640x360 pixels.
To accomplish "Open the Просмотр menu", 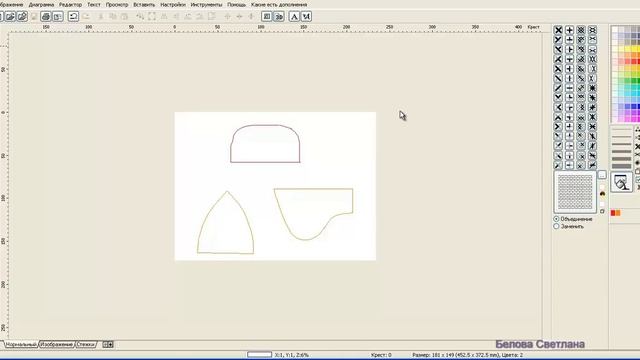I will [117, 4].
